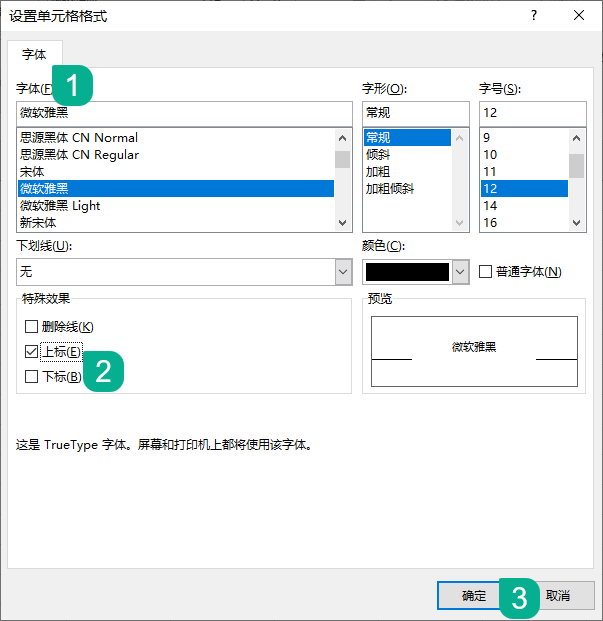Uncheck the 上标 checkbox
This screenshot has height=621, width=603.
[x=31, y=351]
